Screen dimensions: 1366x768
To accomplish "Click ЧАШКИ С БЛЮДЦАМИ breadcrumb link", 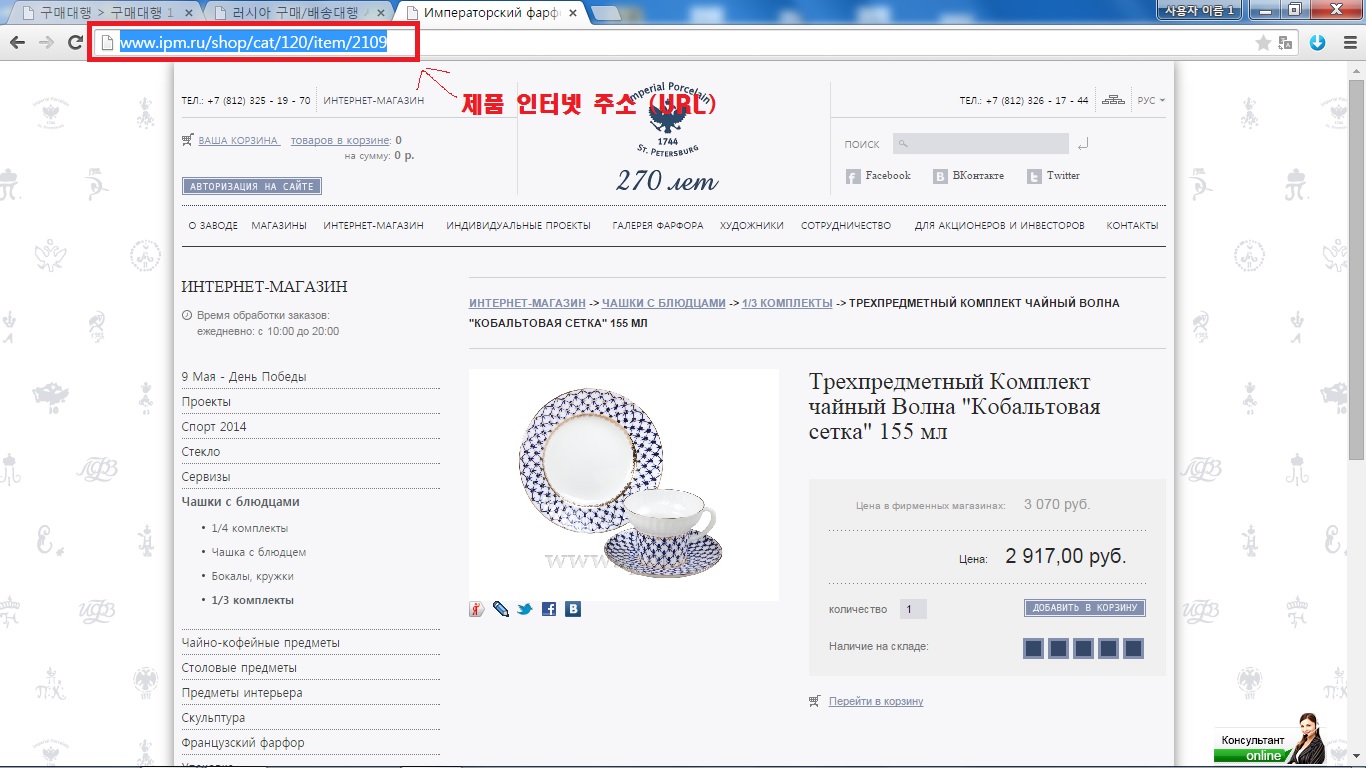I will pyautogui.click(x=664, y=303).
